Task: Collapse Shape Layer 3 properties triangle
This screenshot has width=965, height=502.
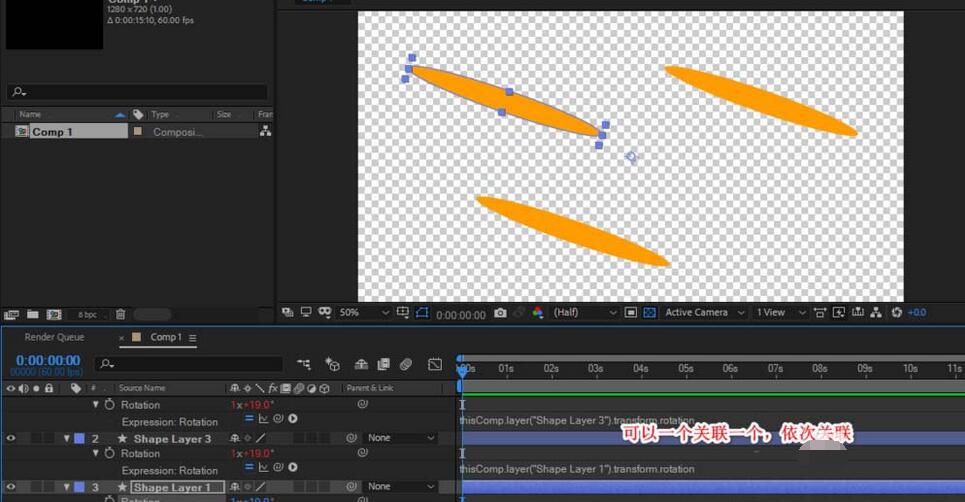Action: point(67,438)
